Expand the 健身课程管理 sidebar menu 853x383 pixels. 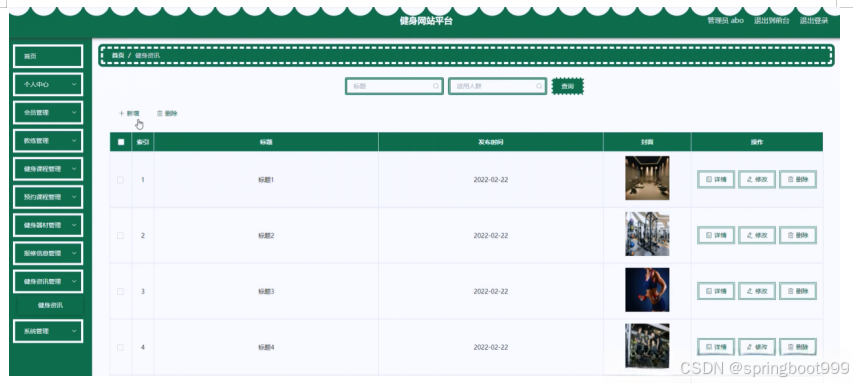[x=48, y=169]
